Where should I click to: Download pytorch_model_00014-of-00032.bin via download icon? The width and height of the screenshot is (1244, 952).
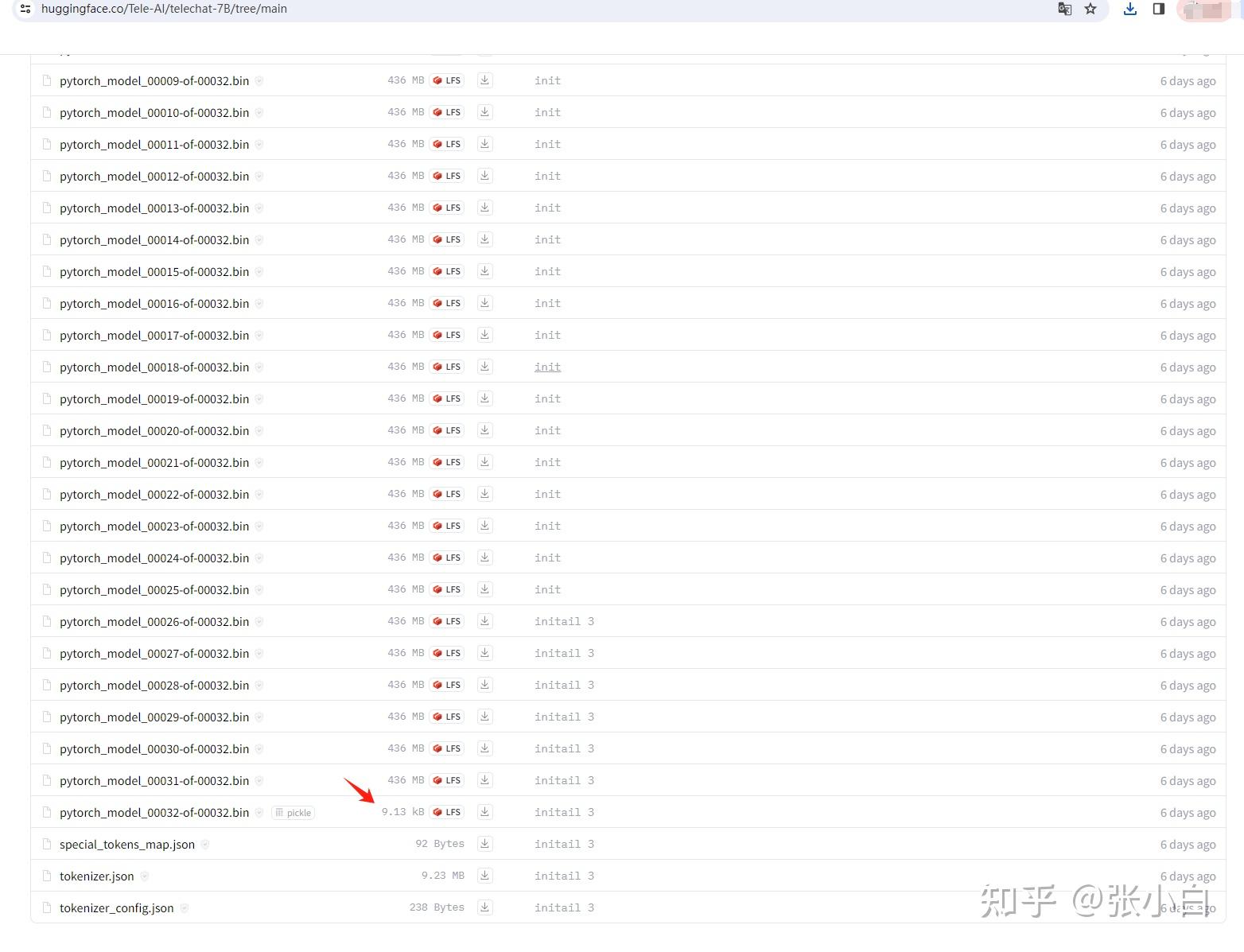click(x=484, y=239)
